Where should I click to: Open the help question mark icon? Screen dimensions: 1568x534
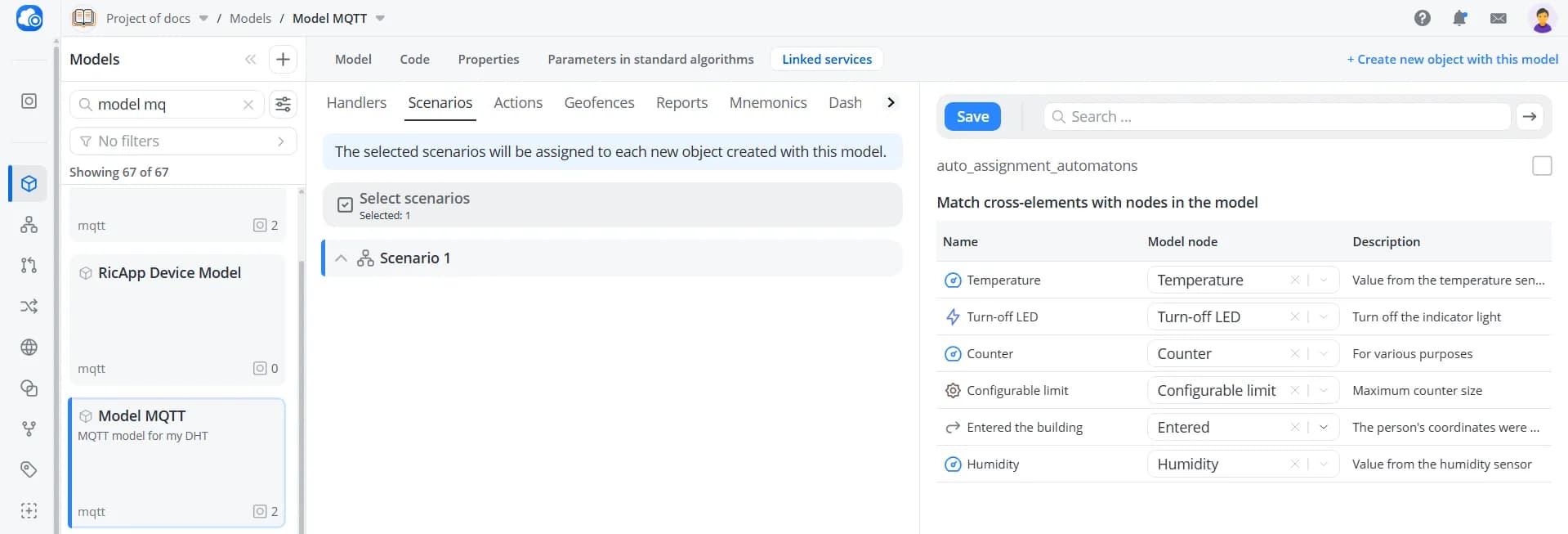pos(1423,18)
